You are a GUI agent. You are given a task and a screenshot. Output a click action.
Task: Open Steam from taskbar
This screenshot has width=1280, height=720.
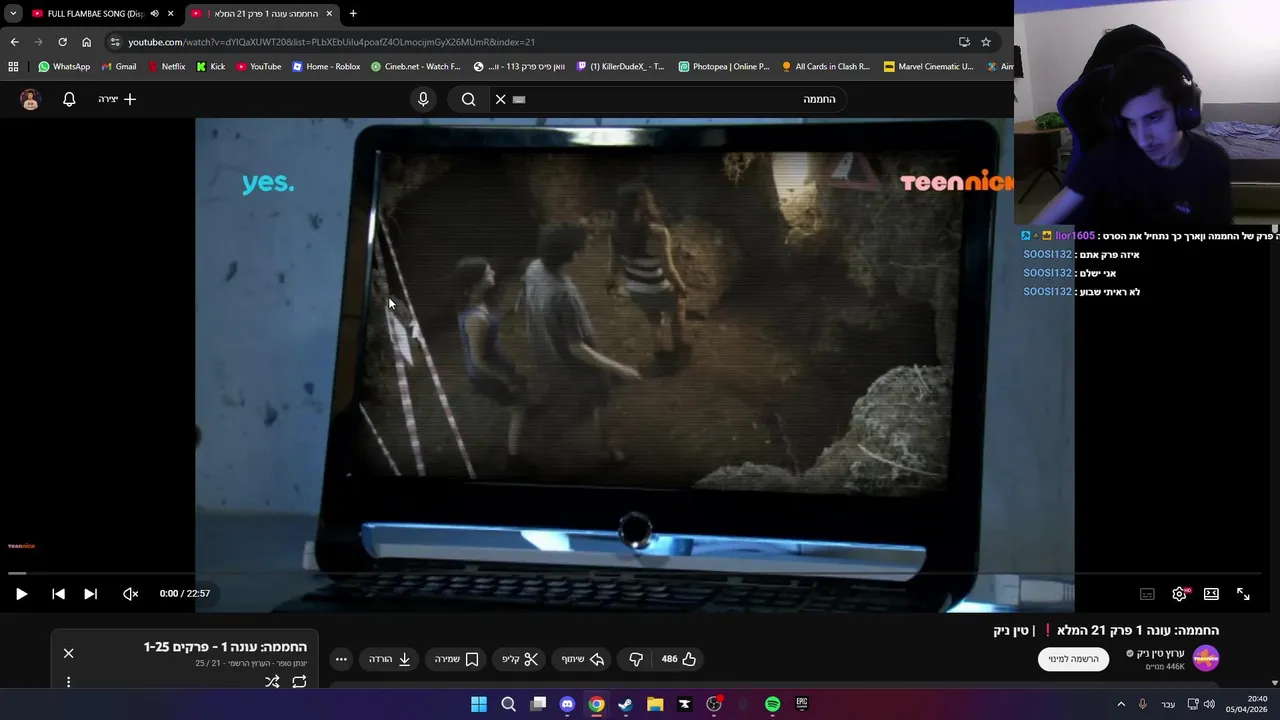[x=626, y=704]
